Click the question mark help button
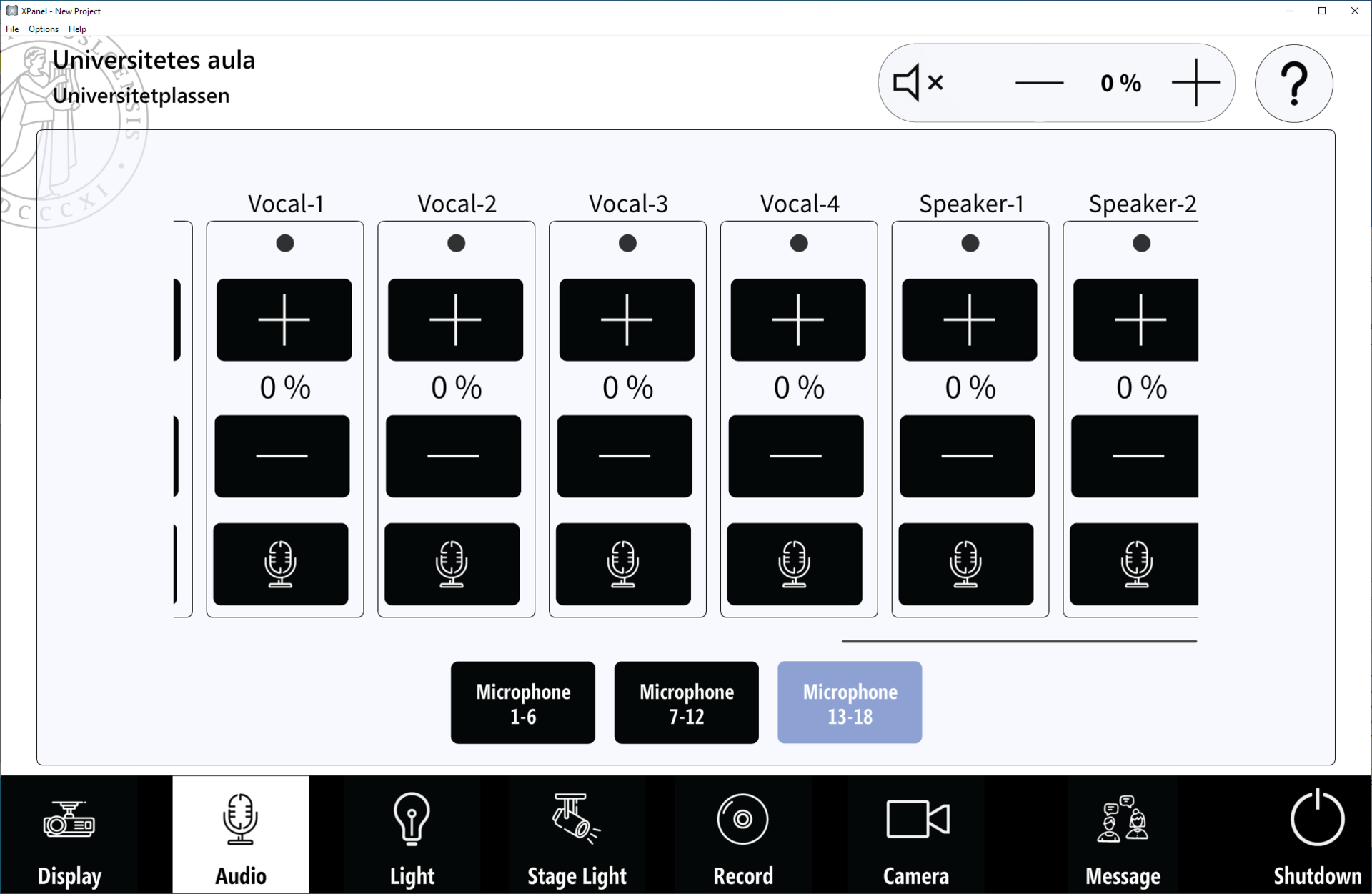 pos(1294,84)
